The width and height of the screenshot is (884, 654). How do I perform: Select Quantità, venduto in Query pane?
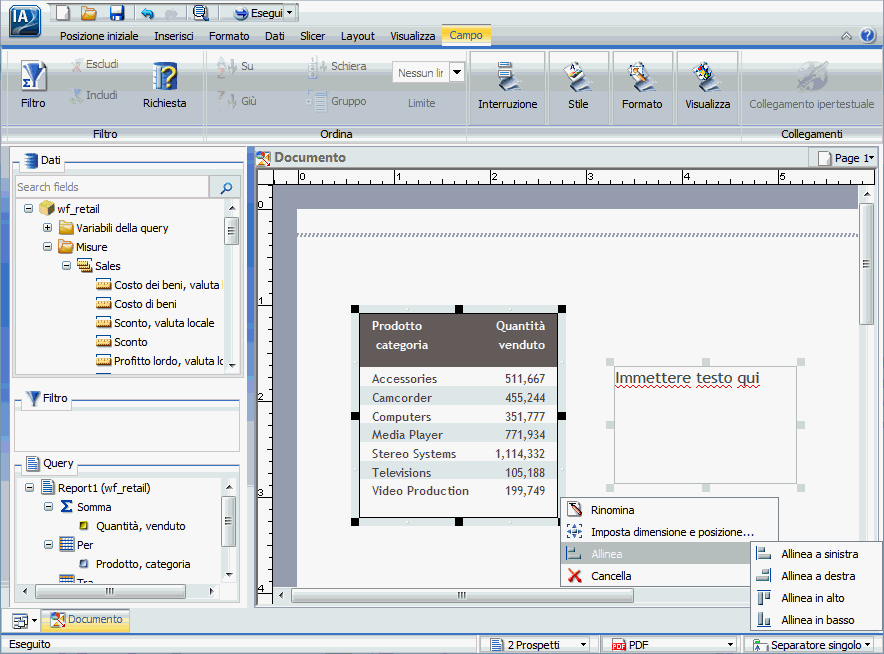click(140, 526)
